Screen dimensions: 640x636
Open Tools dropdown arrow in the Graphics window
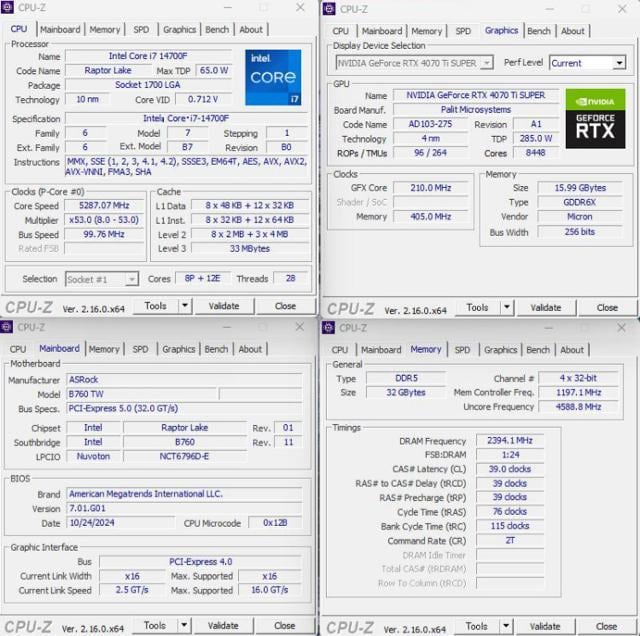coord(507,307)
